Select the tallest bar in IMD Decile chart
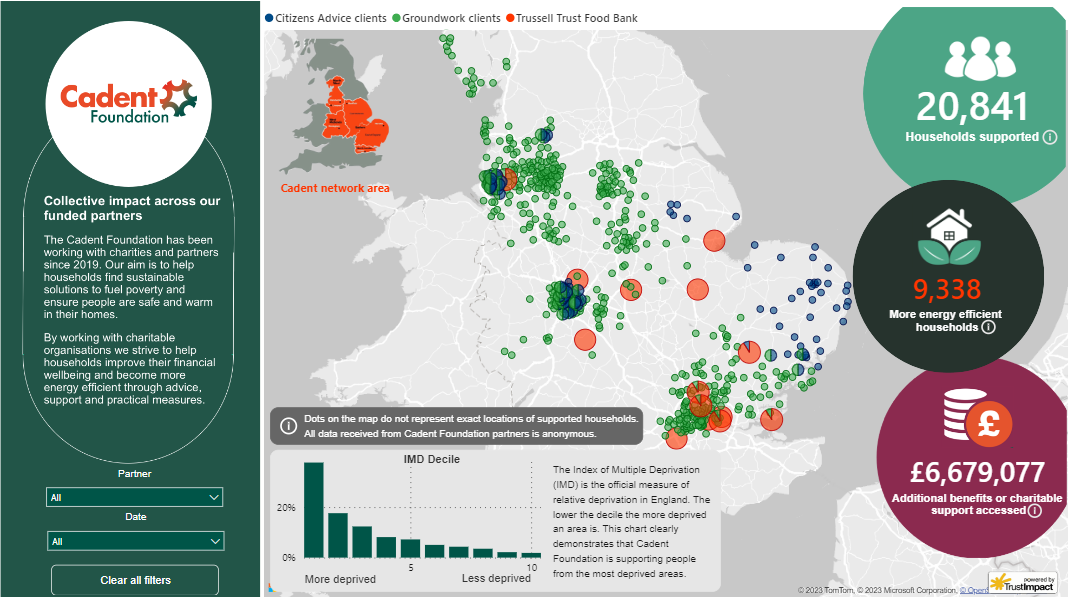Viewport: 1068px width, 597px height. click(x=314, y=509)
